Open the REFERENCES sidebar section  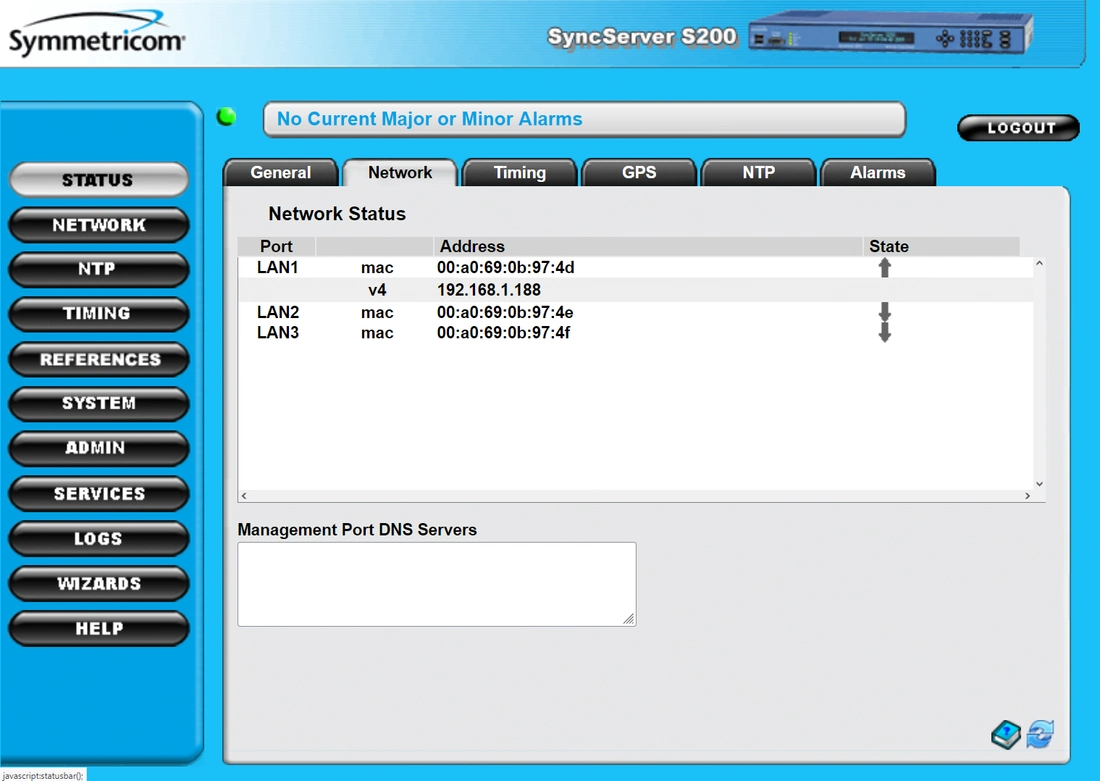(x=98, y=359)
